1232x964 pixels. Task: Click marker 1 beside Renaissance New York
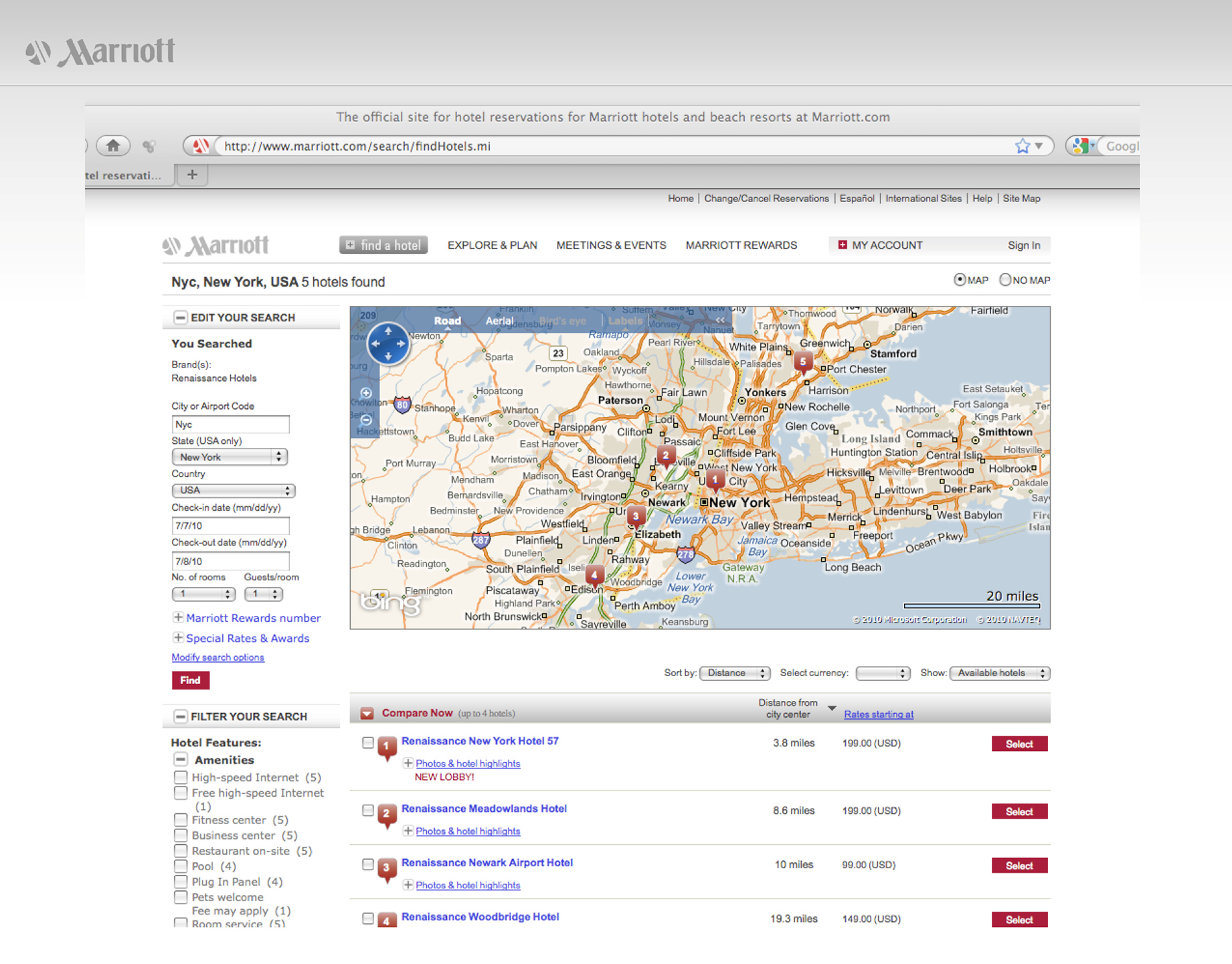click(x=387, y=747)
